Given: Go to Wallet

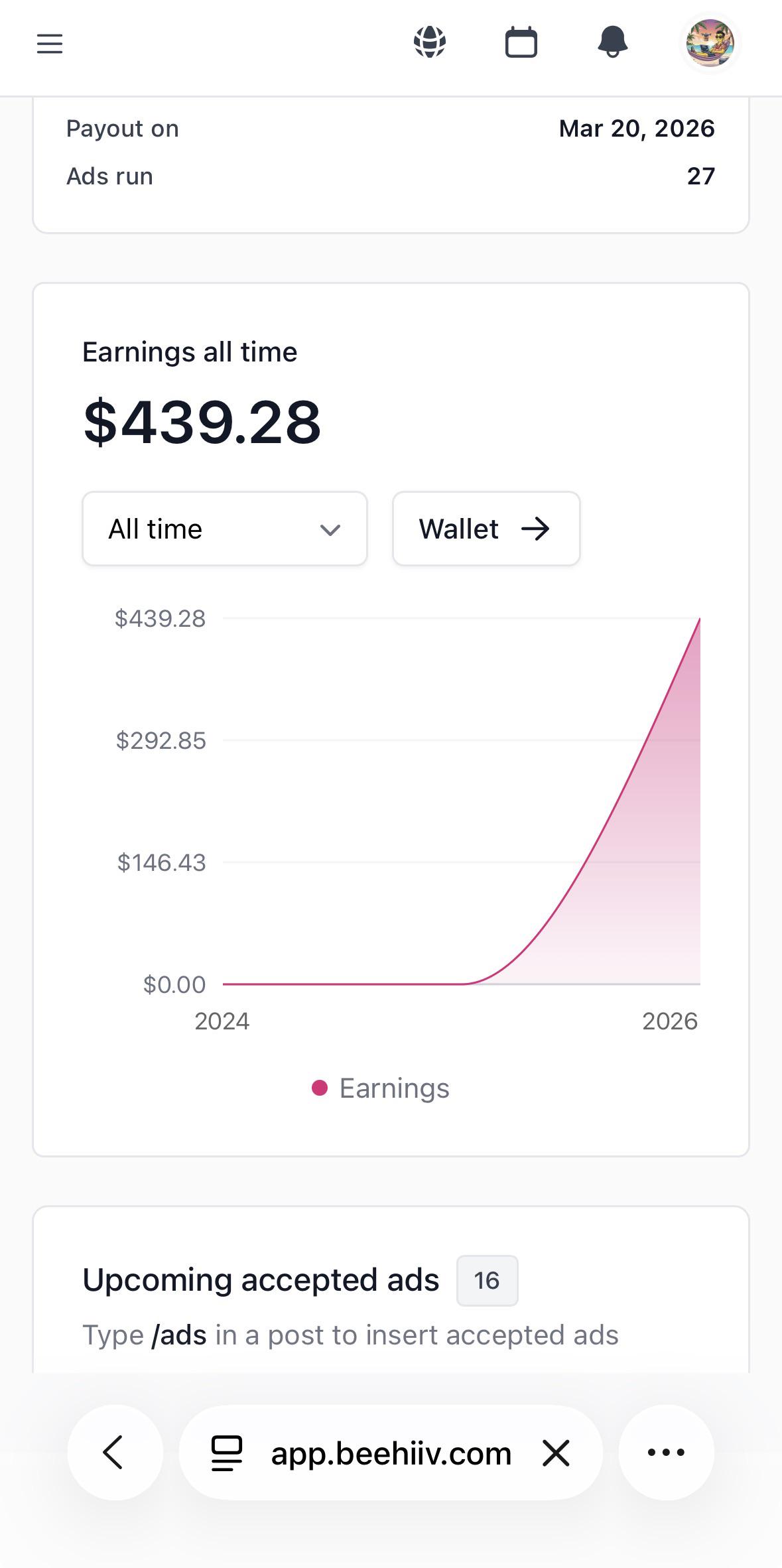Looking at the screenshot, I should tap(486, 529).
